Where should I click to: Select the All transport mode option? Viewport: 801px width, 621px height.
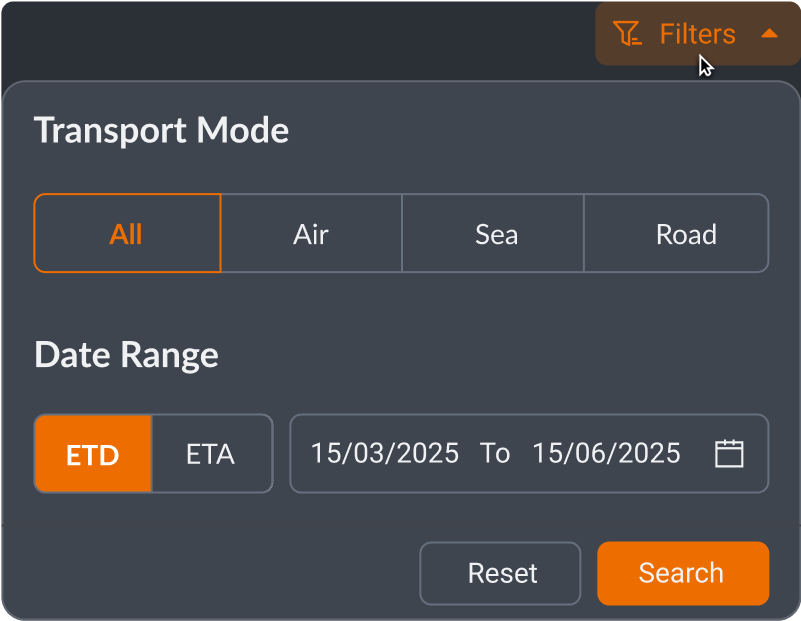click(x=127, y=234)
